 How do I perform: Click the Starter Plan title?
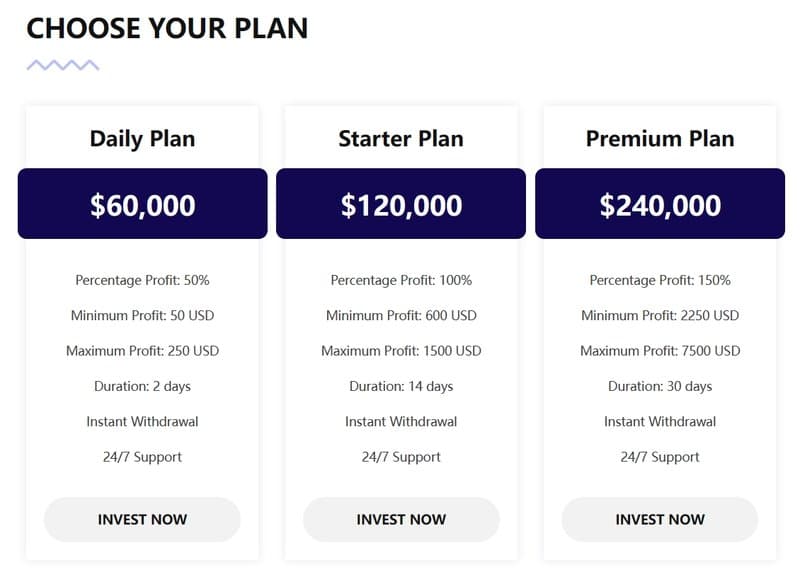point(401,139)
